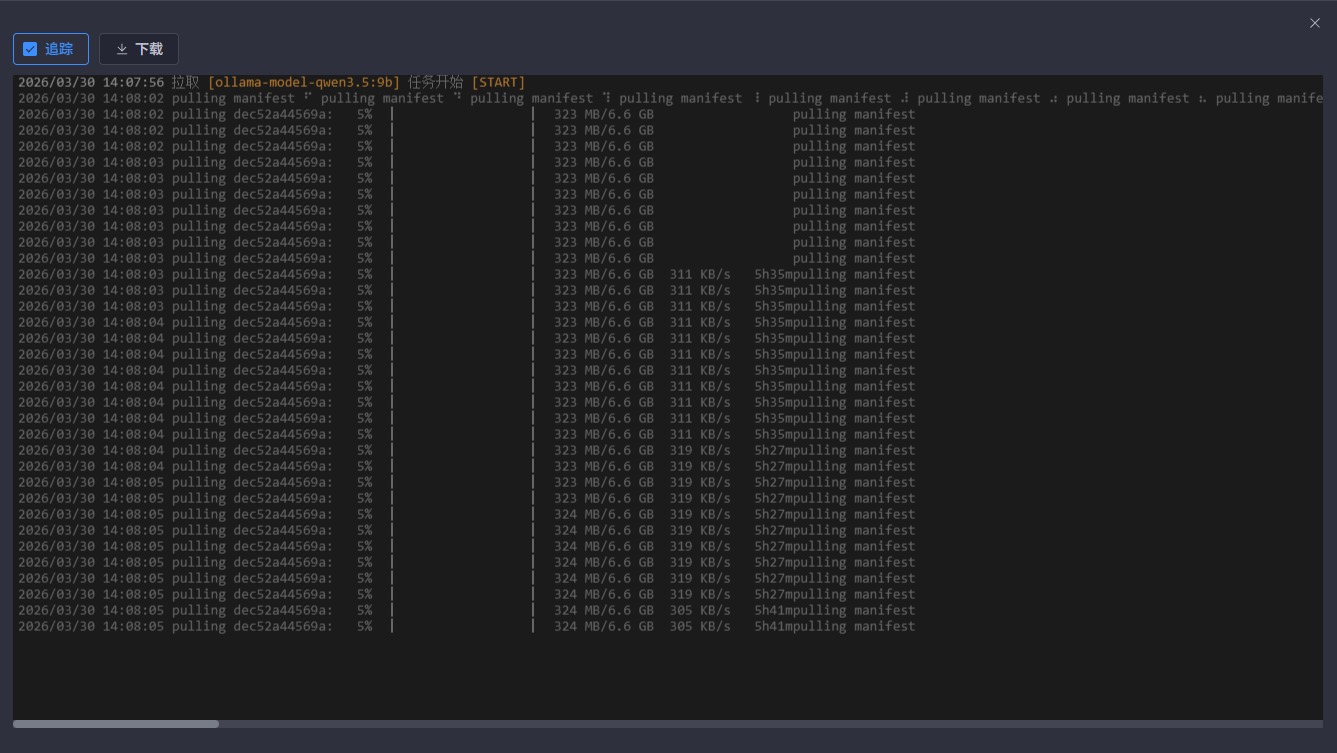Close the log dialog with X
1337x753 pixels.
(x=1314, y=23)
